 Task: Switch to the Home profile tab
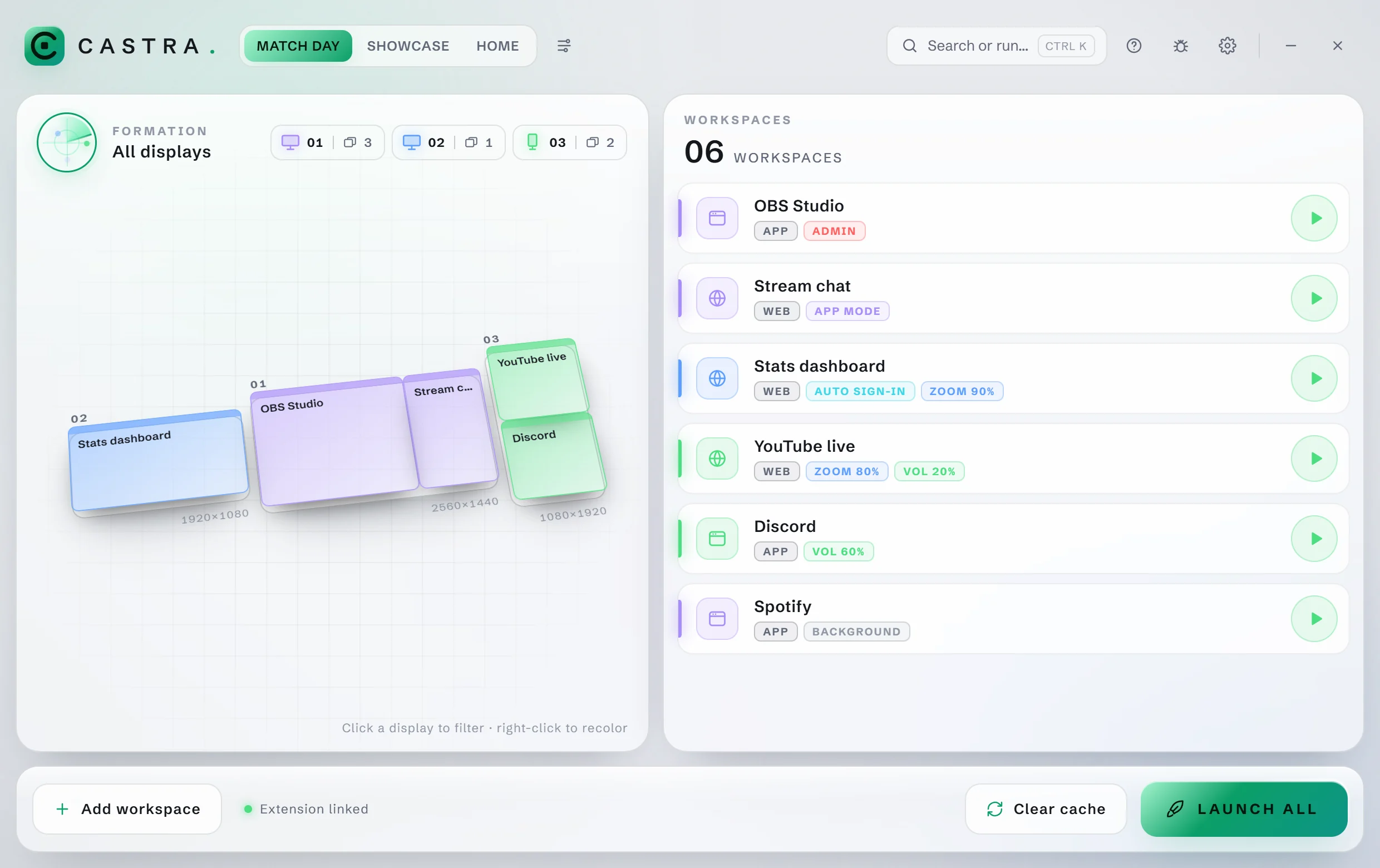tap(497, 46)
